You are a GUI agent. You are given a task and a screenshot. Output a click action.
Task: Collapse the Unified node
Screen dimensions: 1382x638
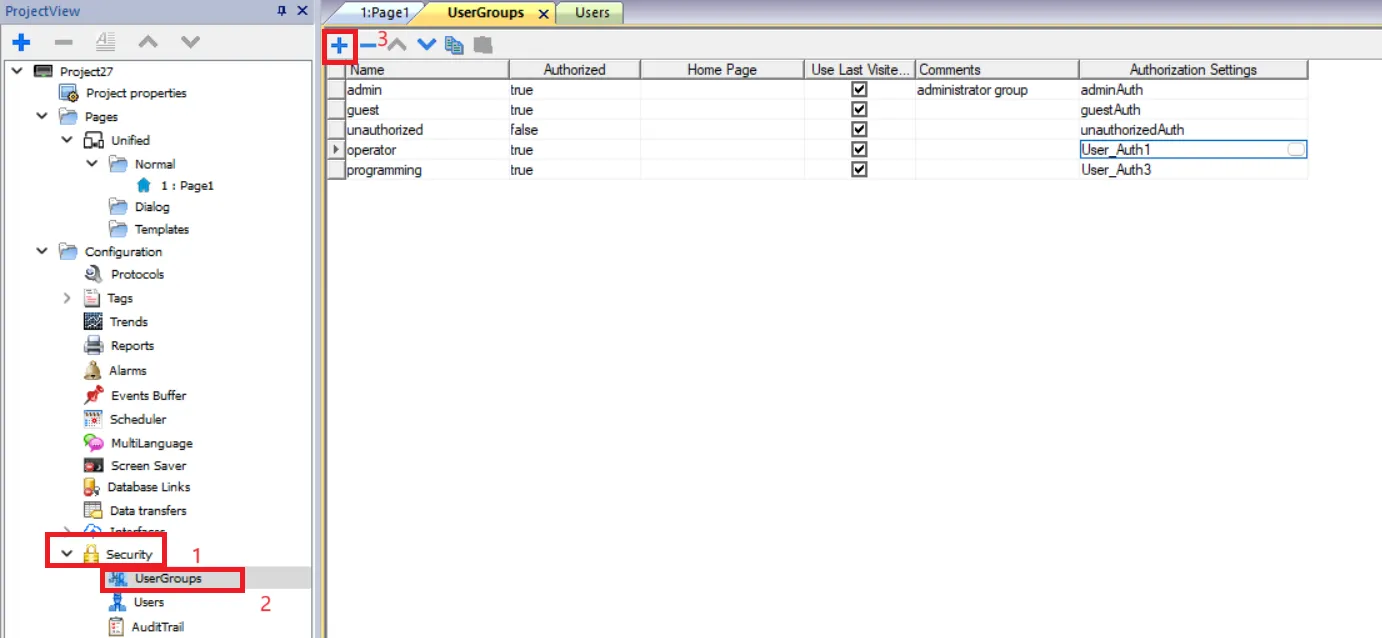click(x=67, y=140)
